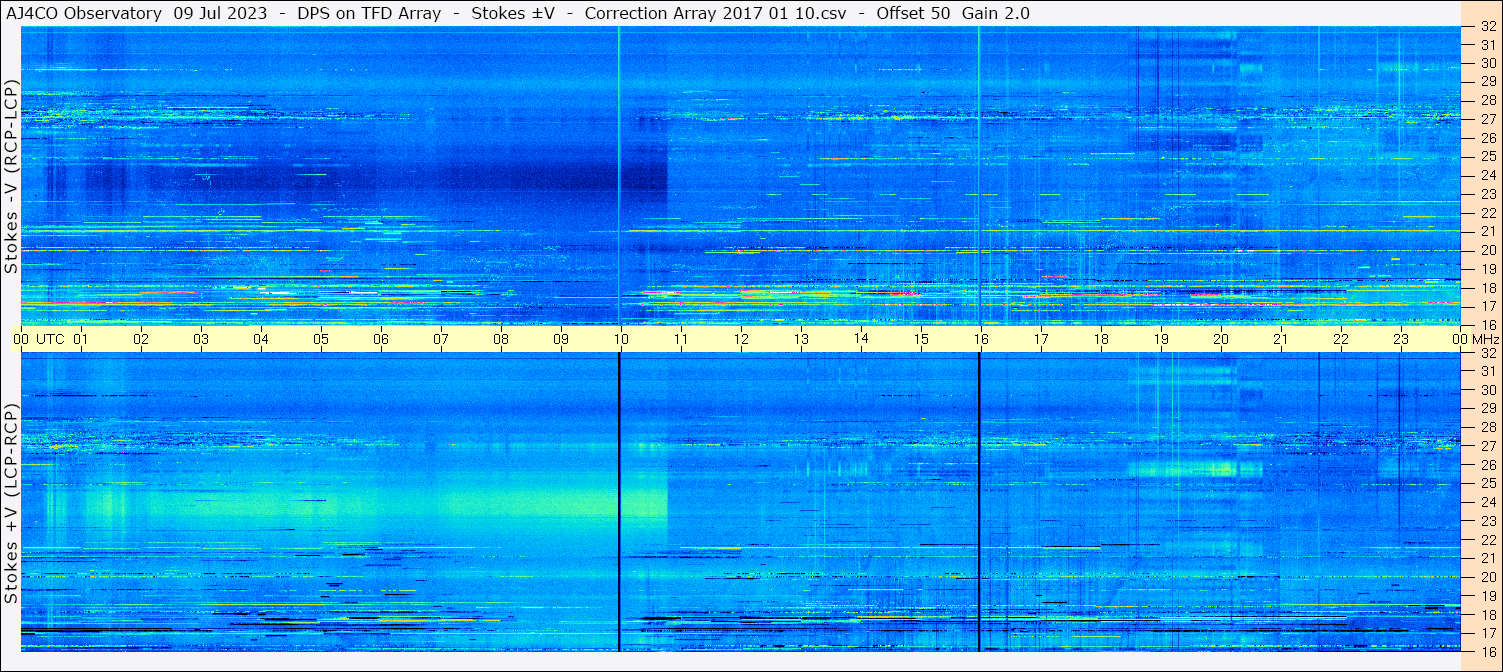The width and height of the screenshot is (1503, 672).
Task: Select the 15 hour marker on time axis
Action: (x=921, y=339)
